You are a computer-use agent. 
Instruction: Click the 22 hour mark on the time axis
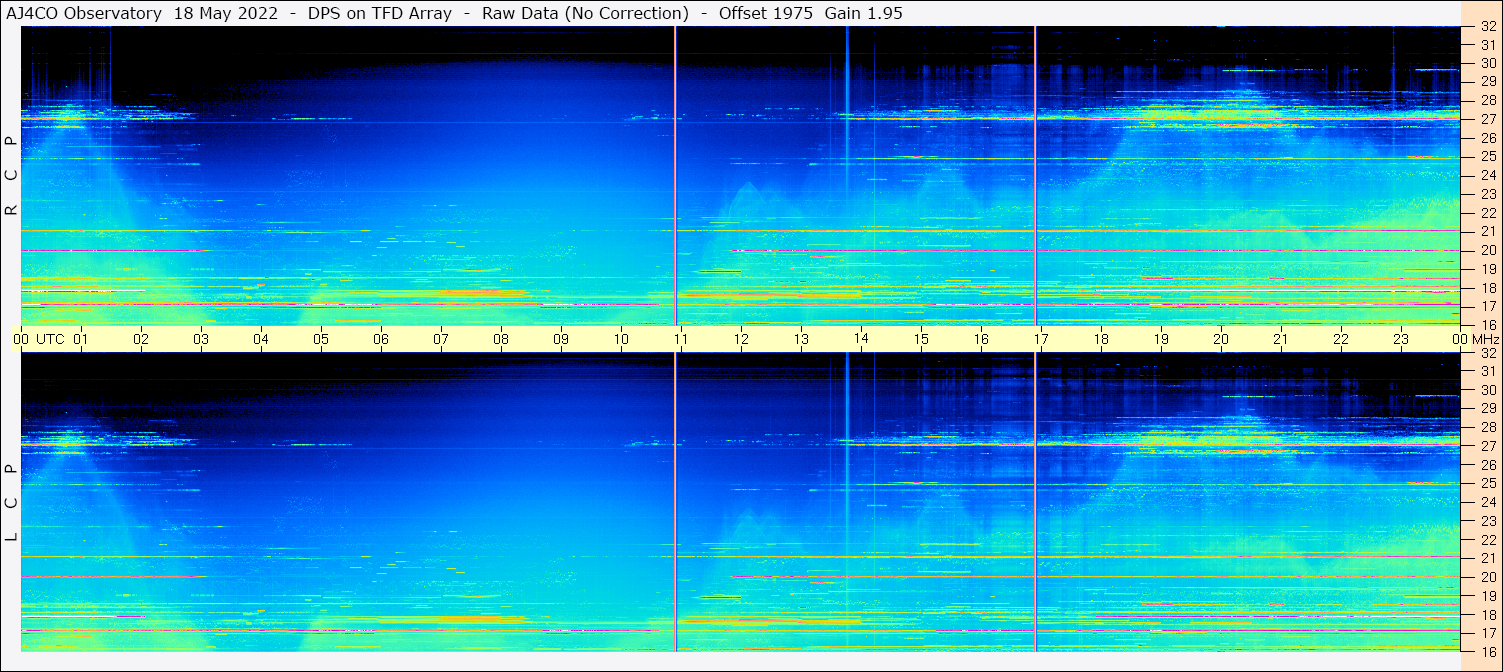pyautogui.click(x=1341, y=339)
